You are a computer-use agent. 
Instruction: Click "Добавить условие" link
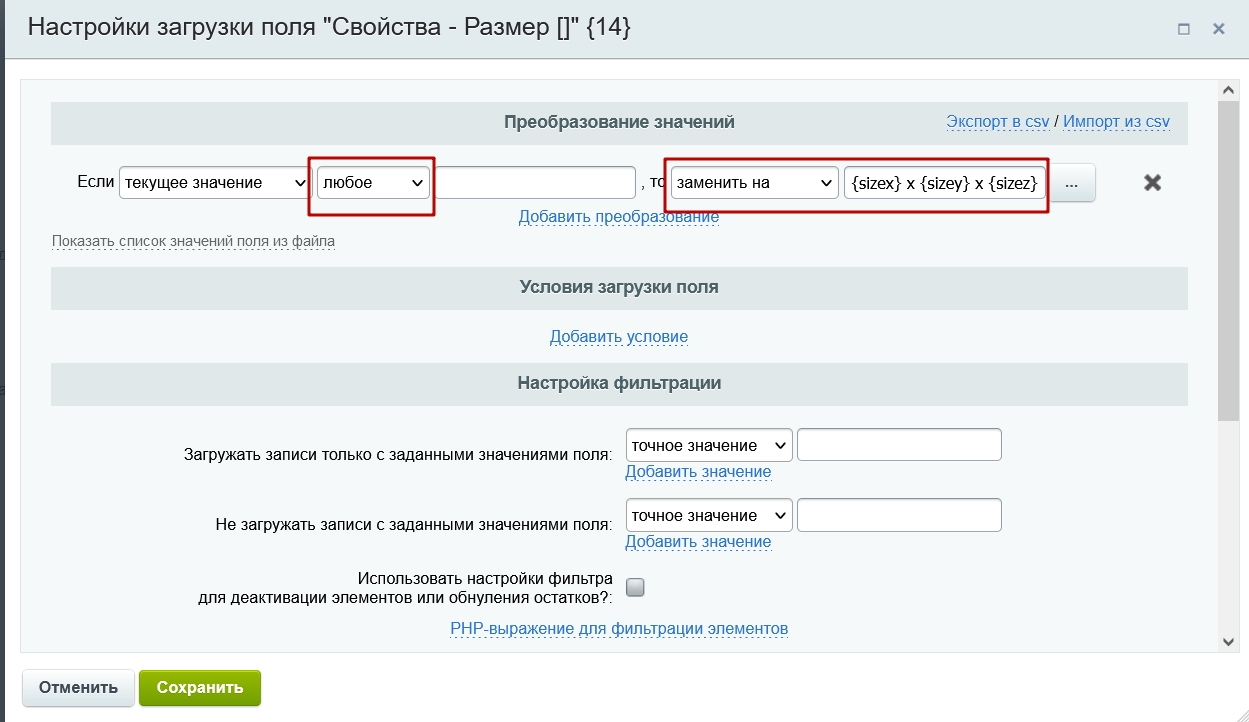point(619,337)
